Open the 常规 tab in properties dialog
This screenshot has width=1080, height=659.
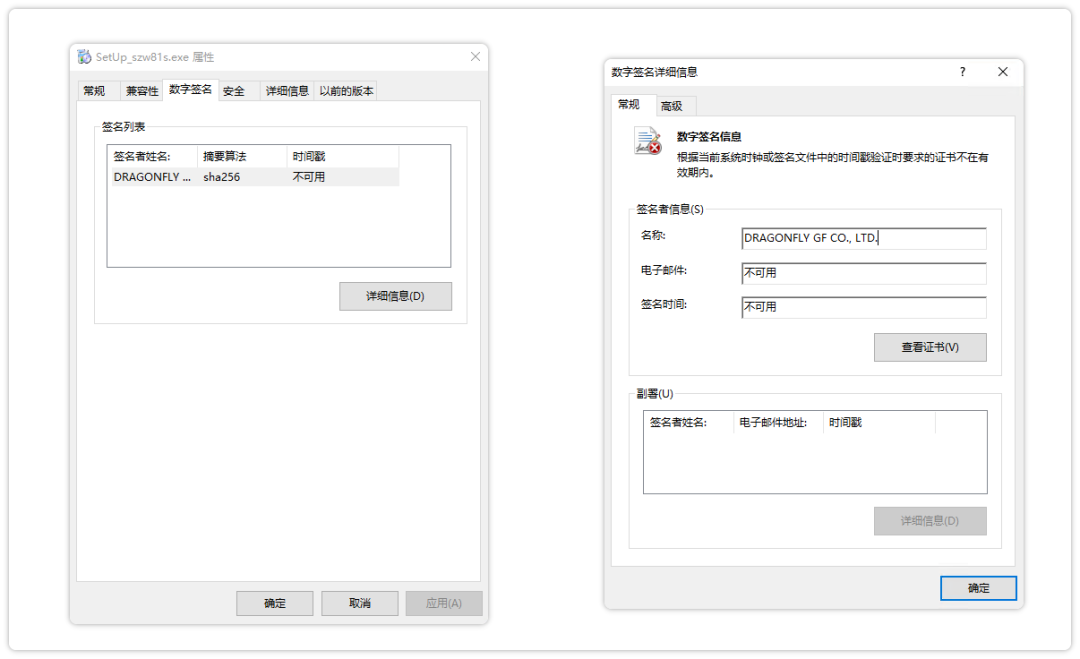click(97, 91)
